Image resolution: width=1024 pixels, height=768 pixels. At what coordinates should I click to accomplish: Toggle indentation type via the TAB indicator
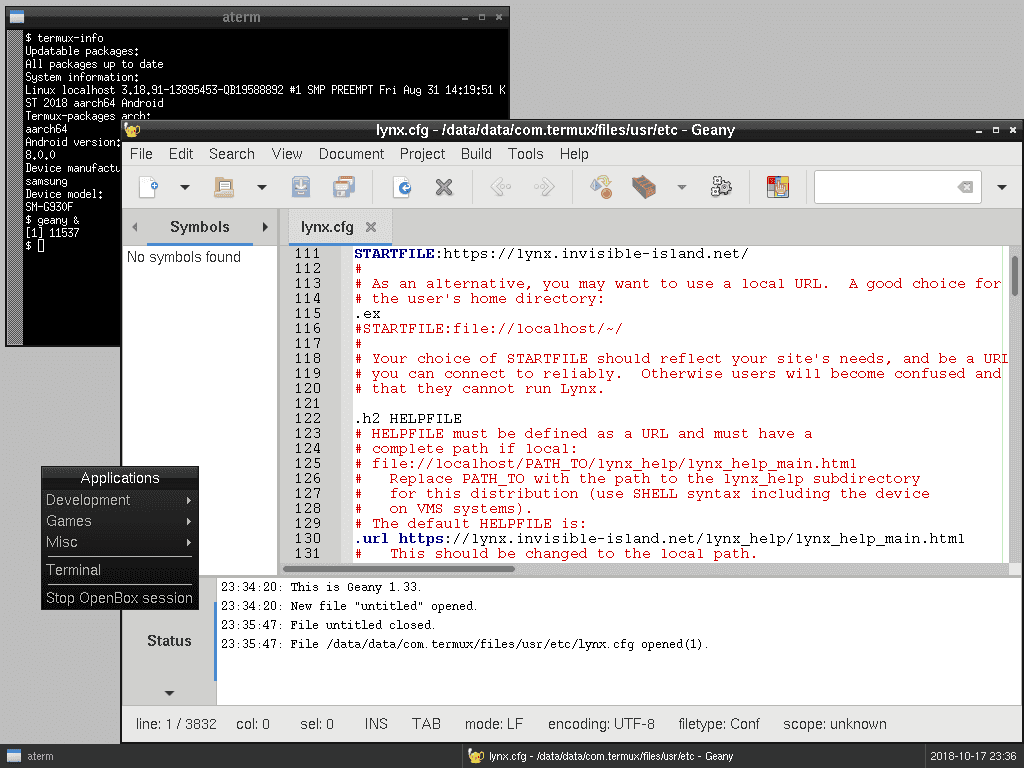point(426,723)
